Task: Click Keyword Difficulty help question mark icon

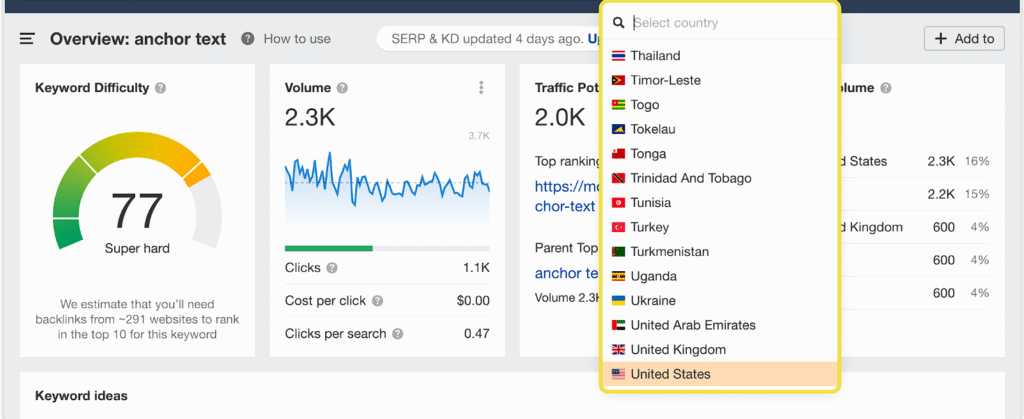Action: click(161, 88)
